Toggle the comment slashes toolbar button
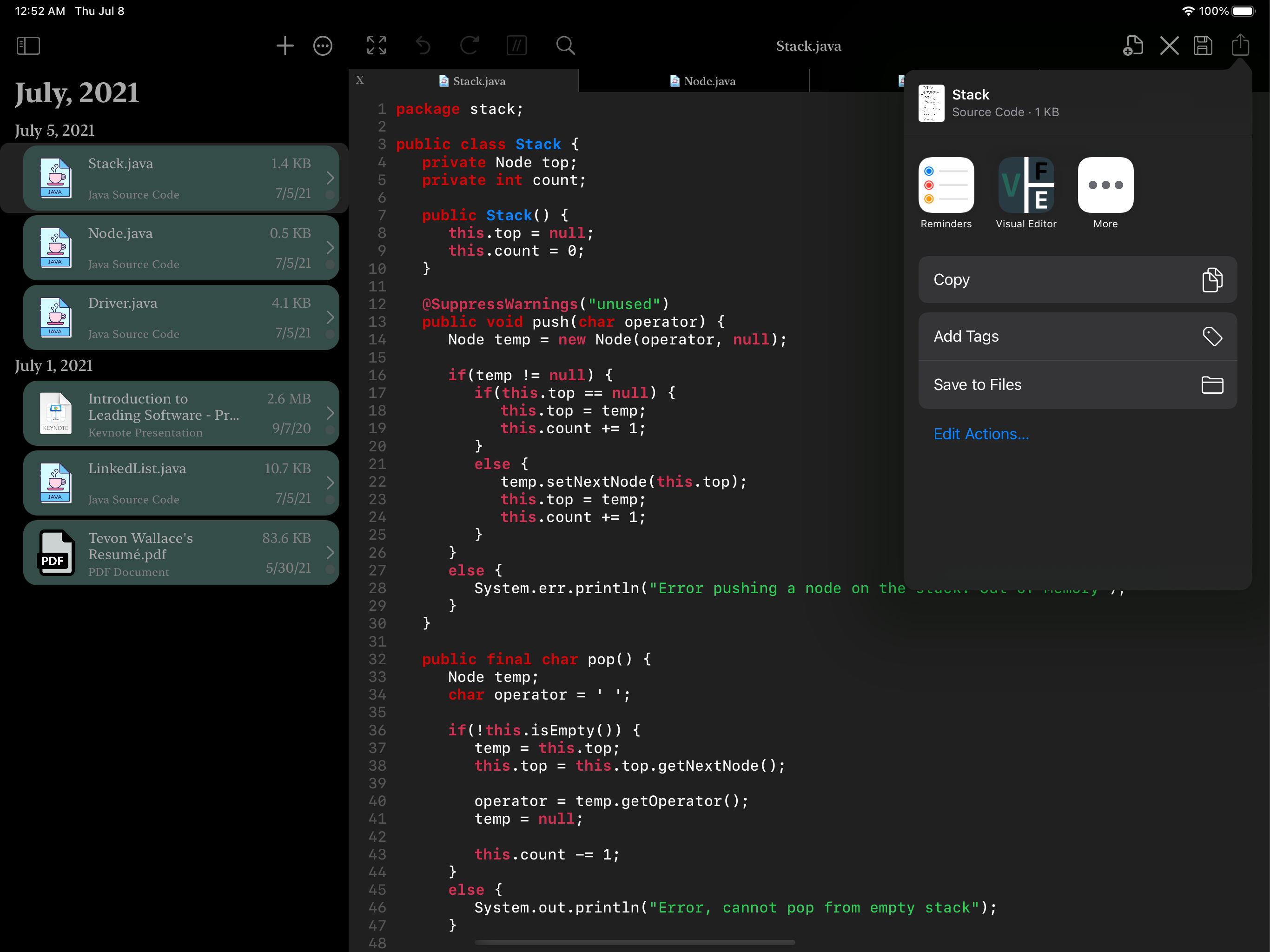Image resolution: width=1270 pixels, height=952 pixels. [517, 46]
